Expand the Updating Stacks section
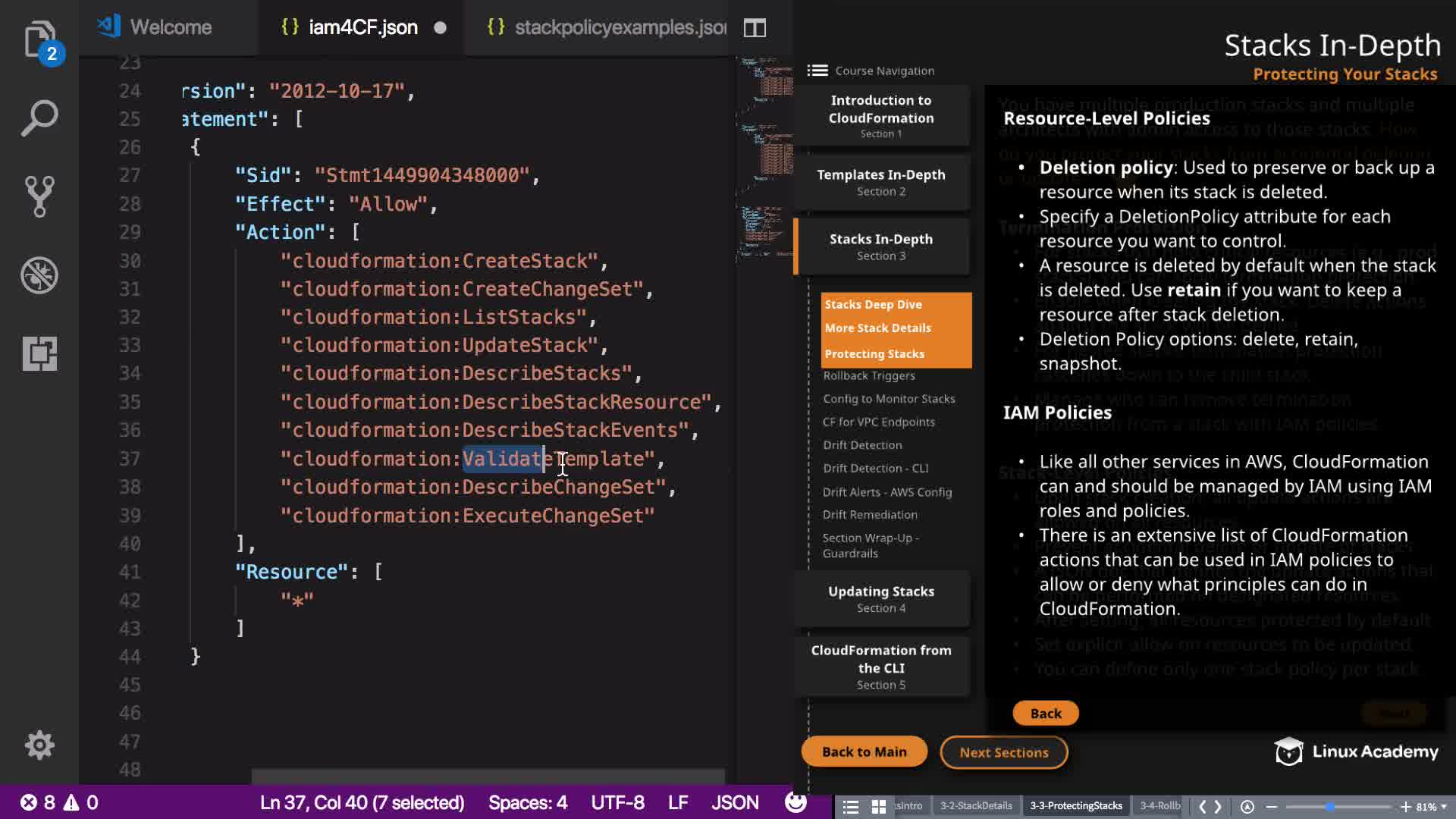Viewport: 1456px width, 819px height. [881, 598]
